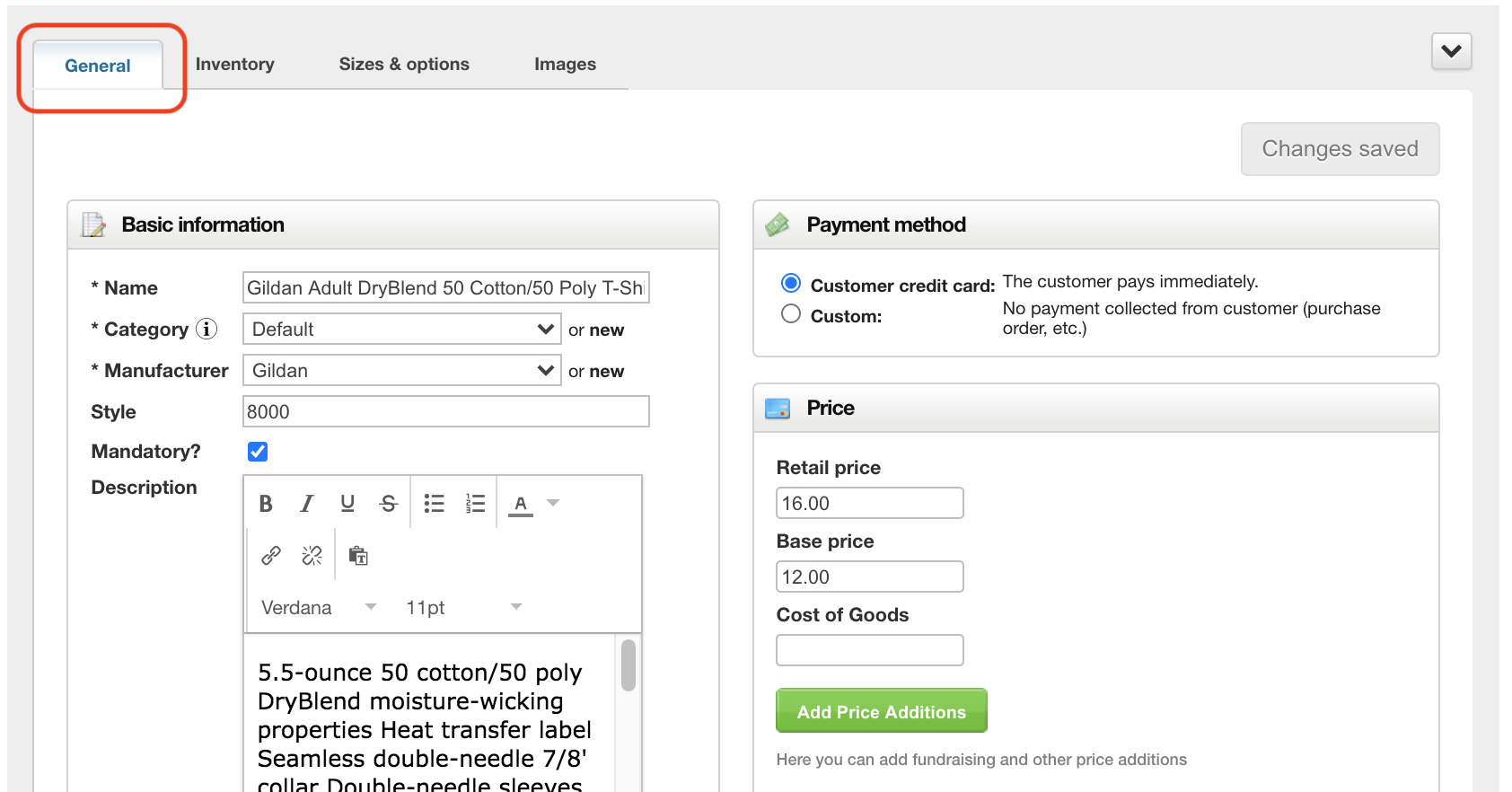Click the remove link icon
The height and width of the screenshot is (792, 1512).
312,556
